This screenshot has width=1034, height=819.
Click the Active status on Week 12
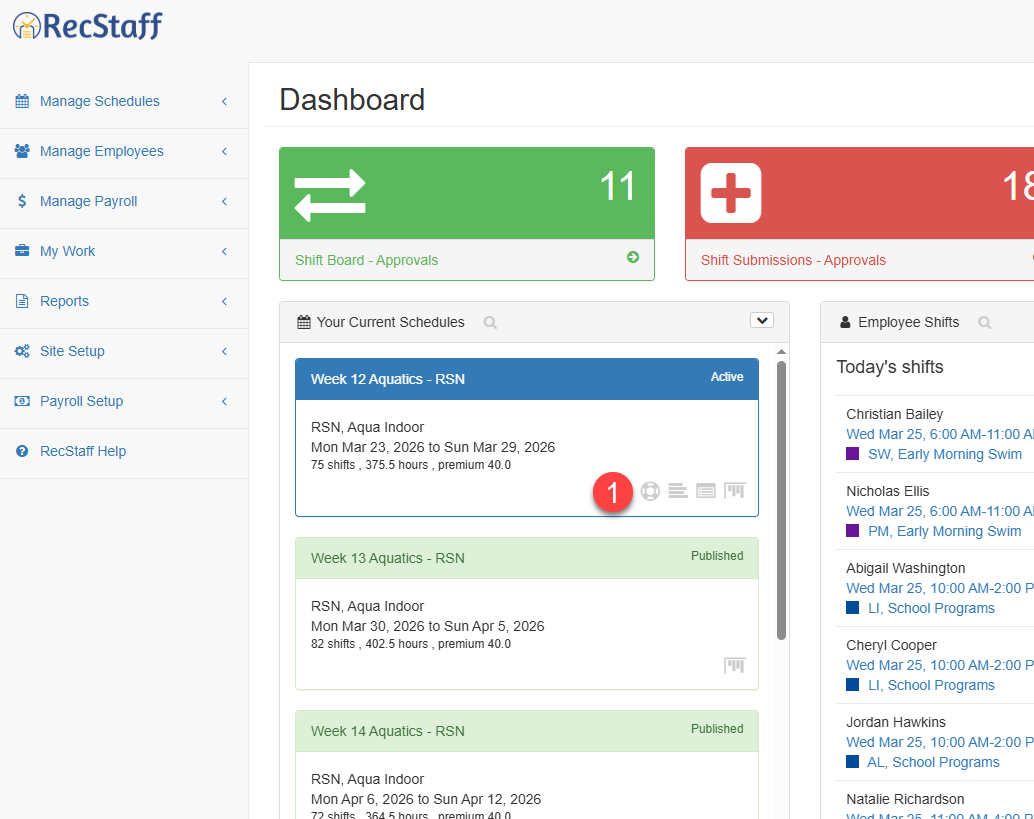point(727,377)
